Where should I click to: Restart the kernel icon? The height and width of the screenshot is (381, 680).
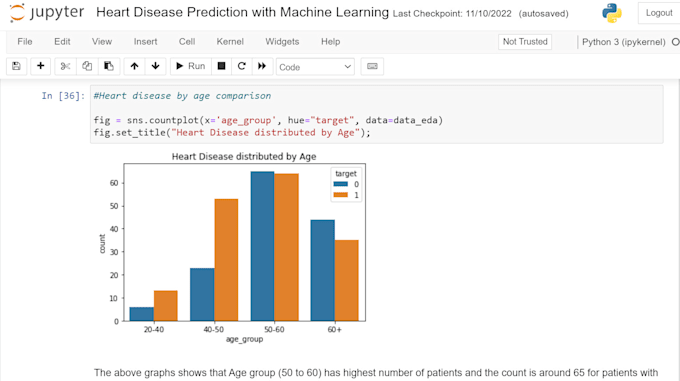pos(242,66)
